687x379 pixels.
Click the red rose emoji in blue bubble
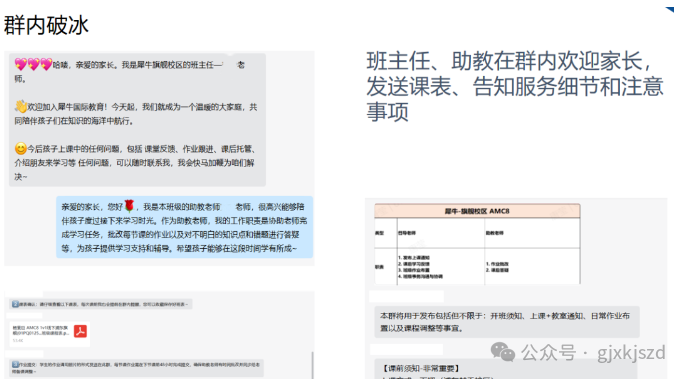click(129, 205)
